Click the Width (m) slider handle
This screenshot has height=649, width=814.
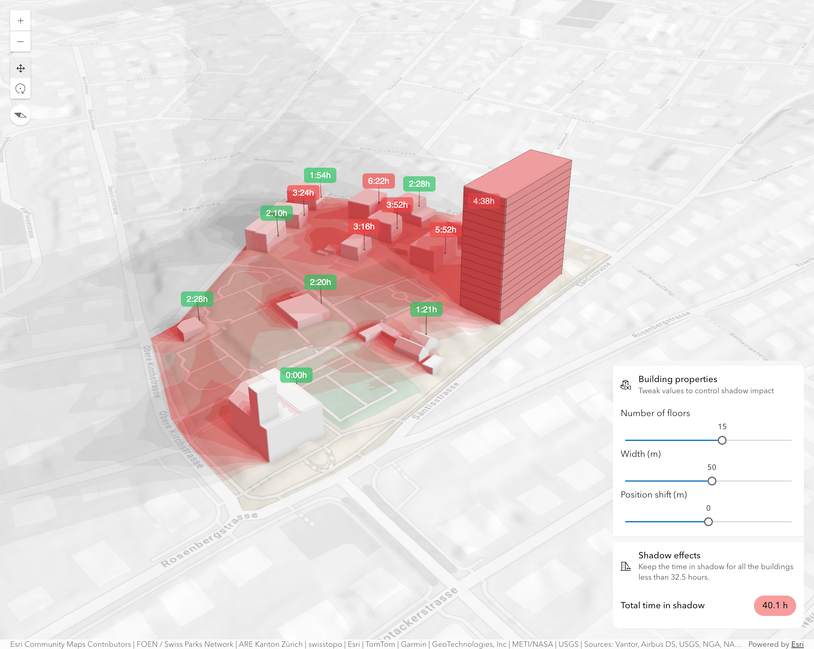[712, 481]
